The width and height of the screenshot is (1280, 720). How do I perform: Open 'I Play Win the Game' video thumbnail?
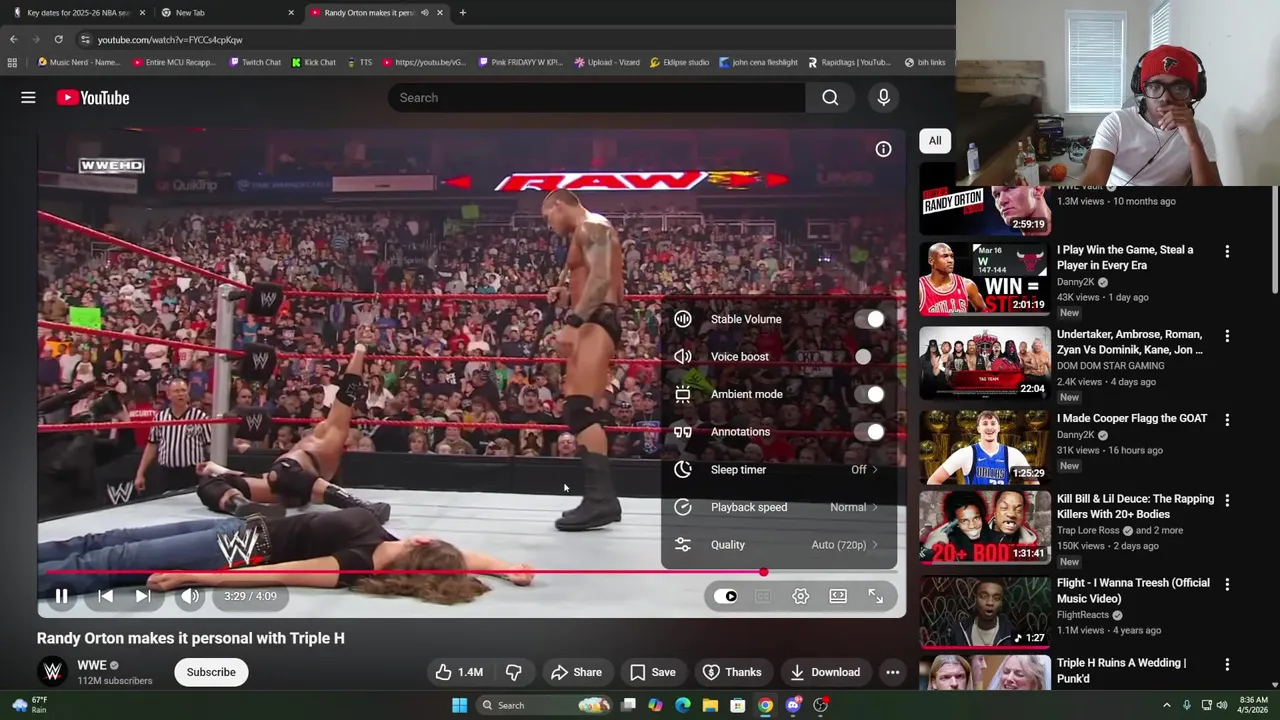(985, 278)
